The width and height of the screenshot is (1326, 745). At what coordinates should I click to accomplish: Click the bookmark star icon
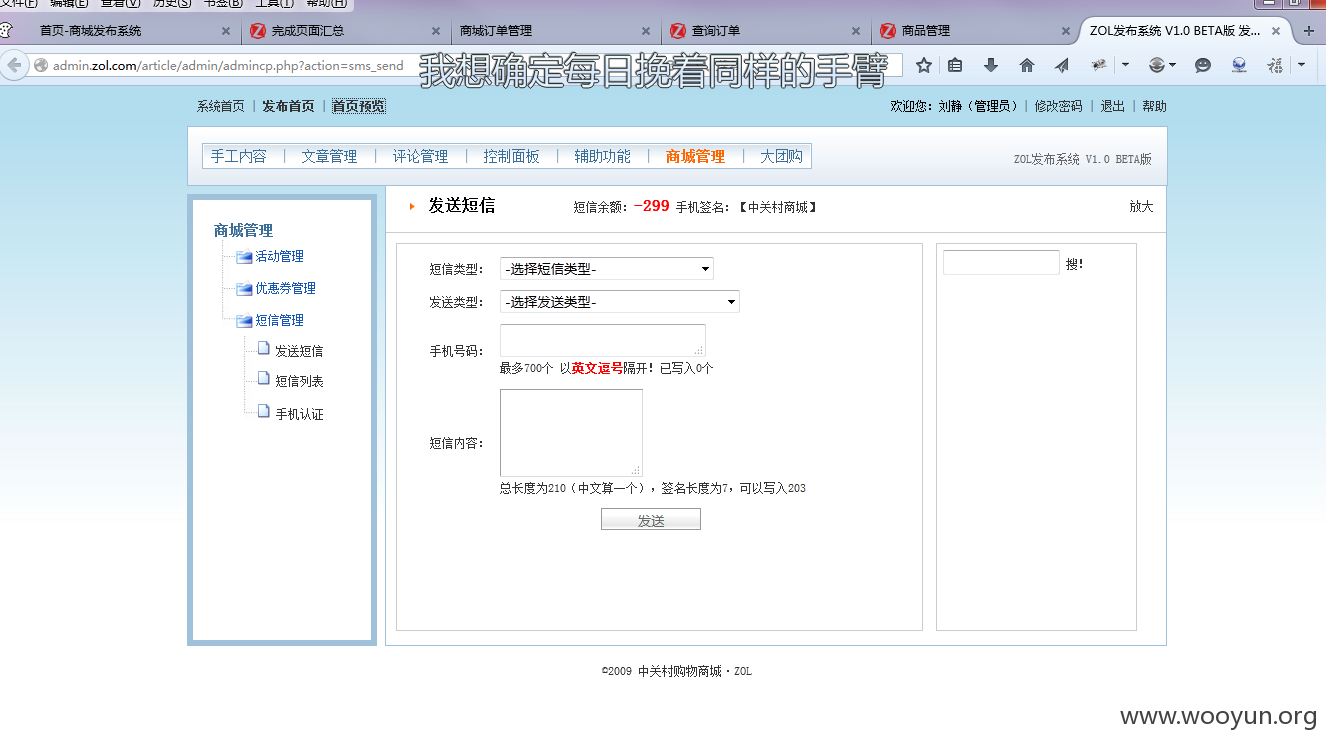924,65
